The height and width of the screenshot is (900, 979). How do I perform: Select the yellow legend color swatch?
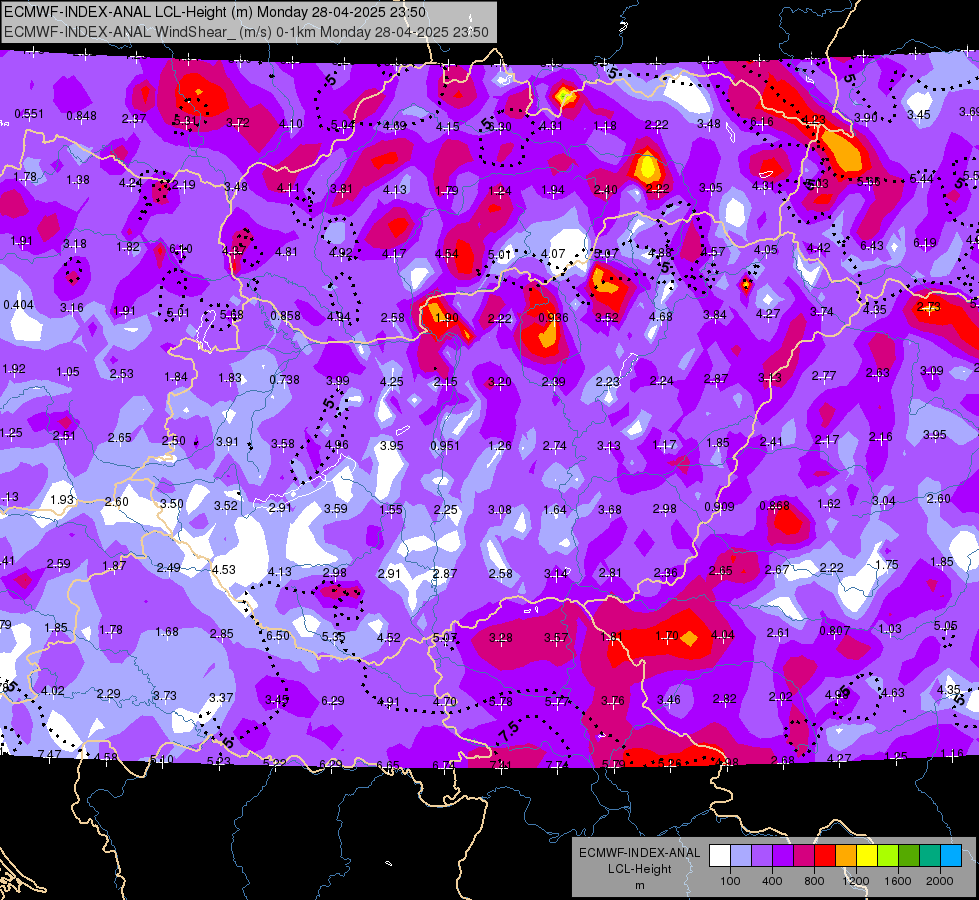point(867,855)
